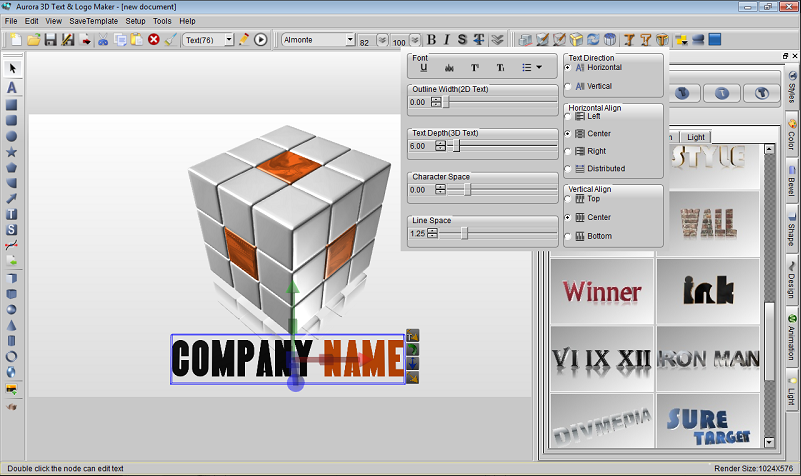Open the Text(76) object dropdown
Viewport: 801px width, 476px height.
[229, 39]
